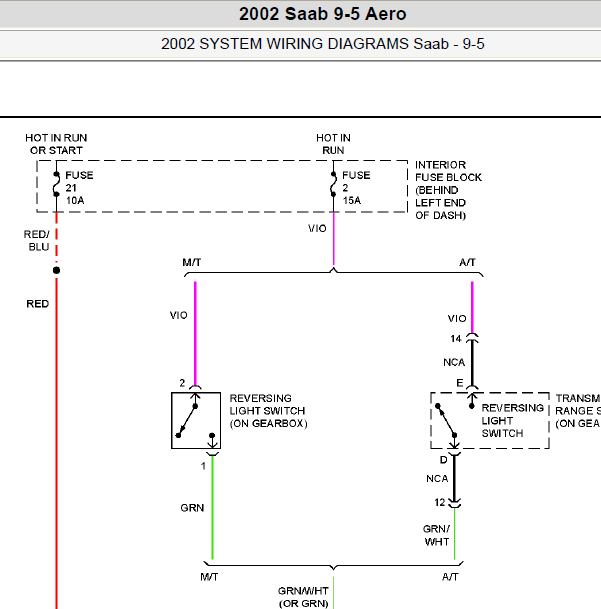Screen dimensions: 601x609
Task: Click the "M/T" label at the upper bracket
Action: (x=192, y=263)
